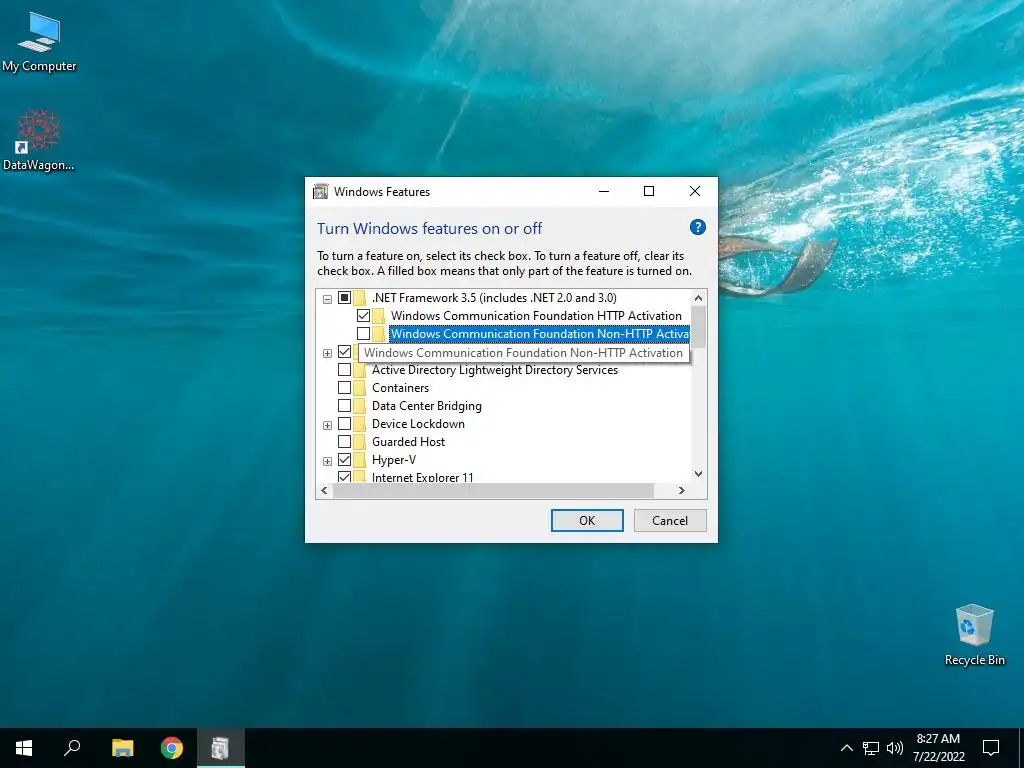Viewport: 1024px width, 768px height.
Task: Select Windows Communication Foundation HTTP Activation row
Action: [x=536, y=316]
